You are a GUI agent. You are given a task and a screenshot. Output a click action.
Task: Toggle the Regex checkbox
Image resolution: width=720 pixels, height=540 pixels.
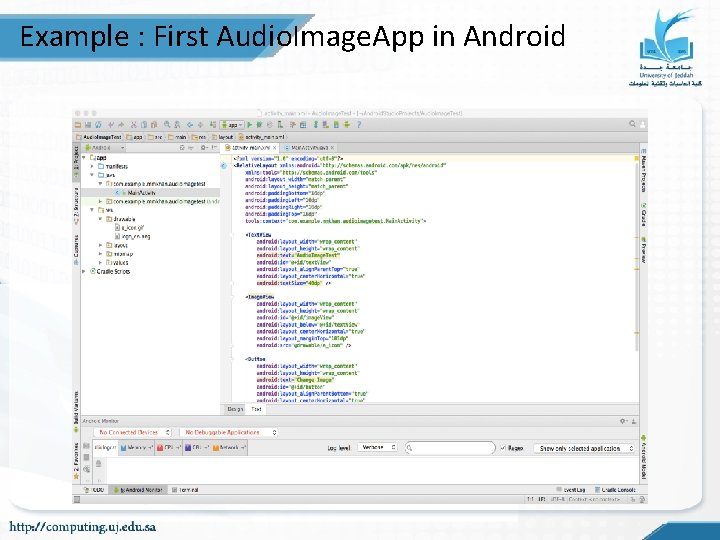503,448
